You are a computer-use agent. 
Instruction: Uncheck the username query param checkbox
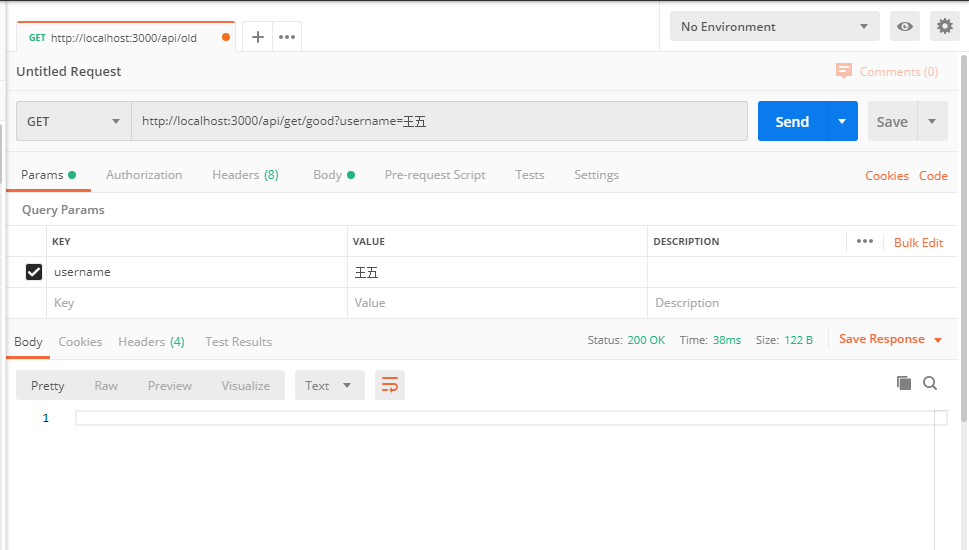34,272
